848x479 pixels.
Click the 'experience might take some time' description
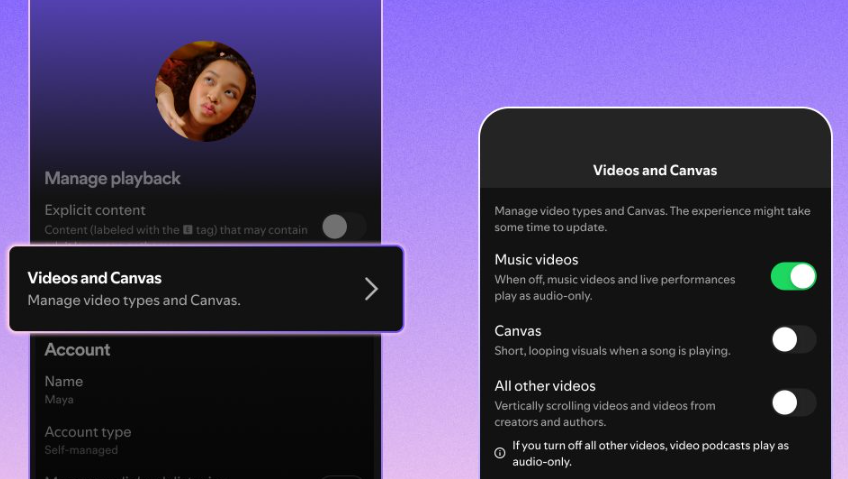652,219
